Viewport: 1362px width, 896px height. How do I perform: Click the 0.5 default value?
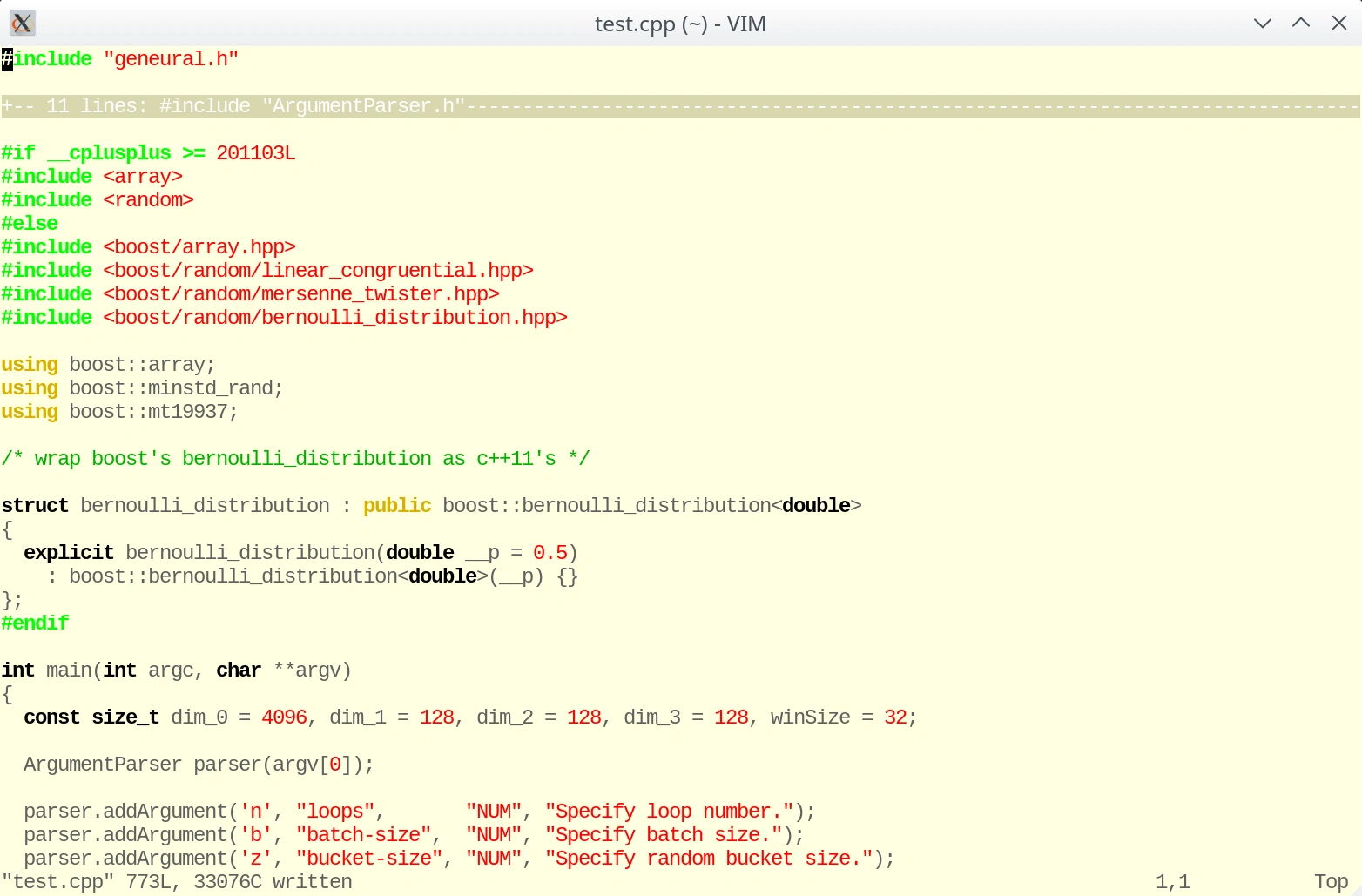coord(550,553)
